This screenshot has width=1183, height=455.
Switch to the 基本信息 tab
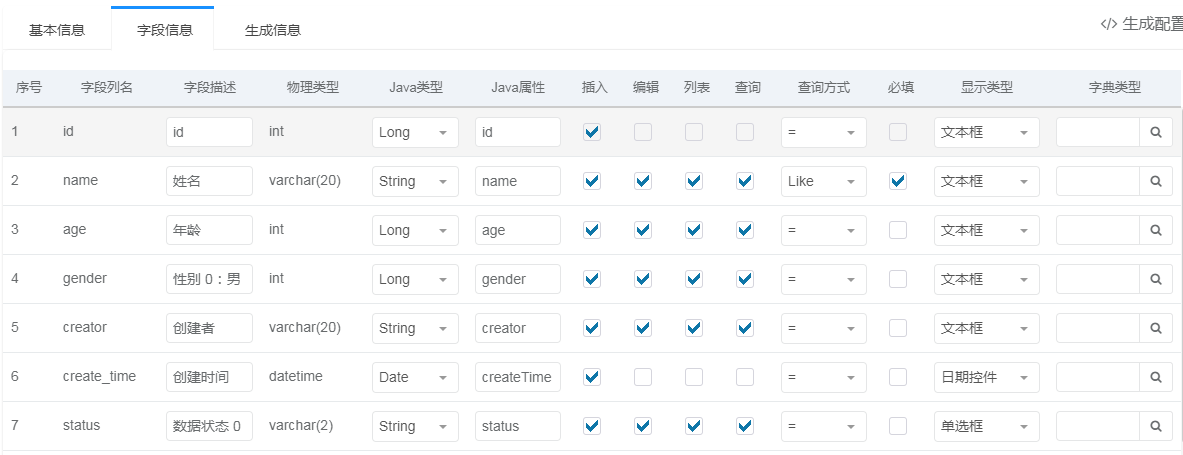[x=57, y=29]
